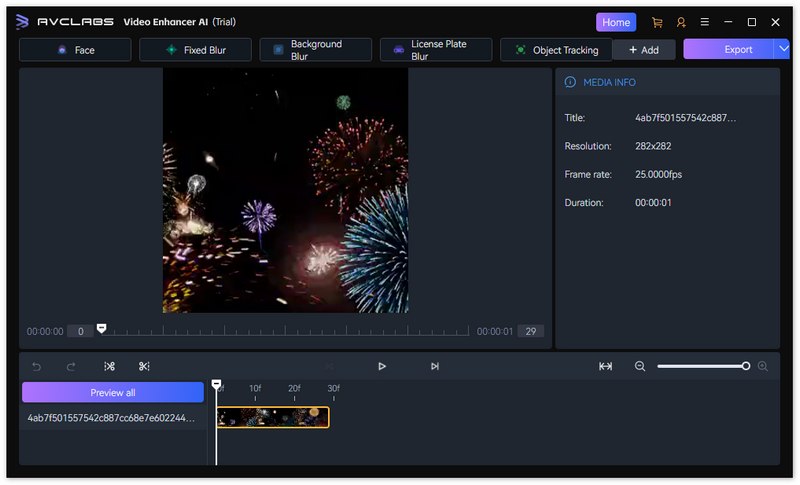The height and width of the screenshot is (485, 800).
Task: Select the fireworks clip in timeline
Action: pos(273,417)
